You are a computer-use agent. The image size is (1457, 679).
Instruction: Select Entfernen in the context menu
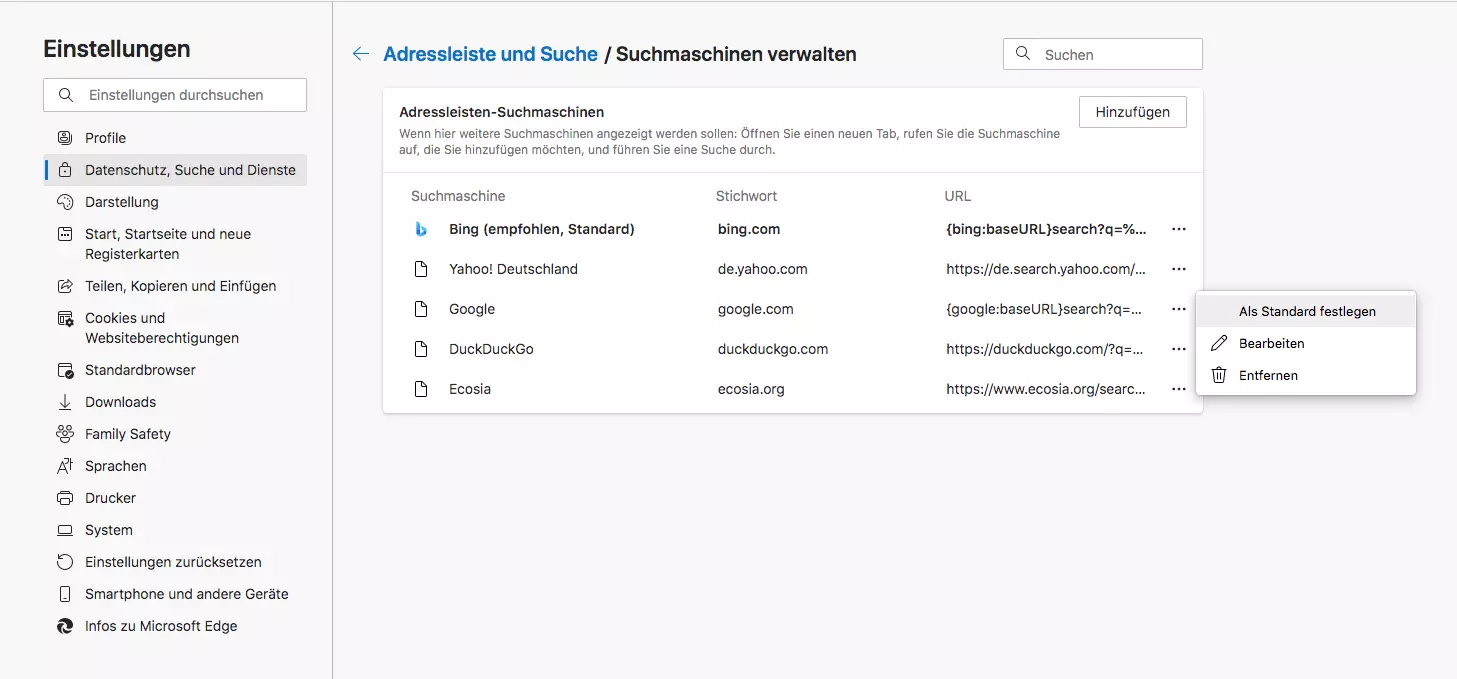coord(1268,375)
